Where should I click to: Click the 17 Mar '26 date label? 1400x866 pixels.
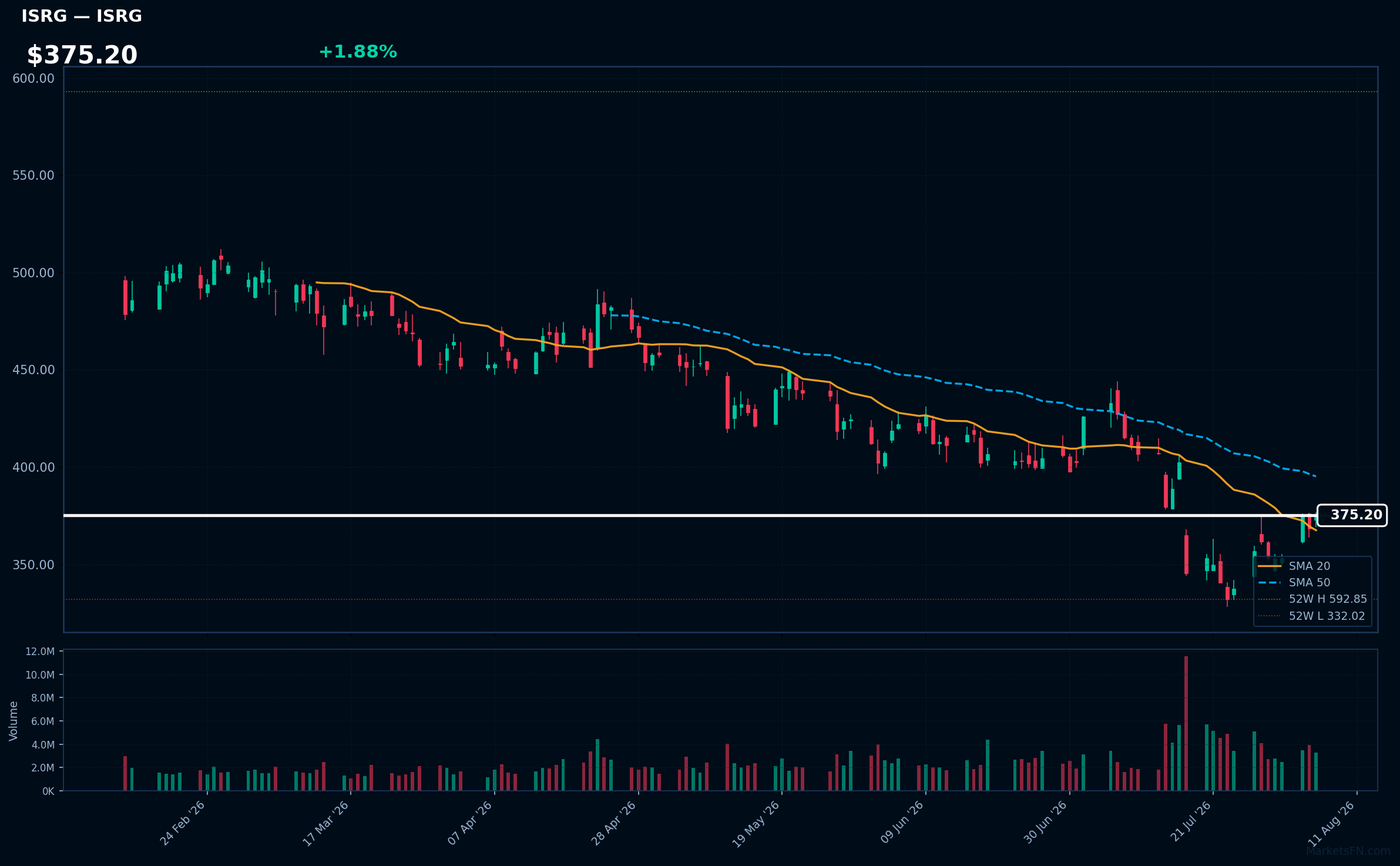326,823
